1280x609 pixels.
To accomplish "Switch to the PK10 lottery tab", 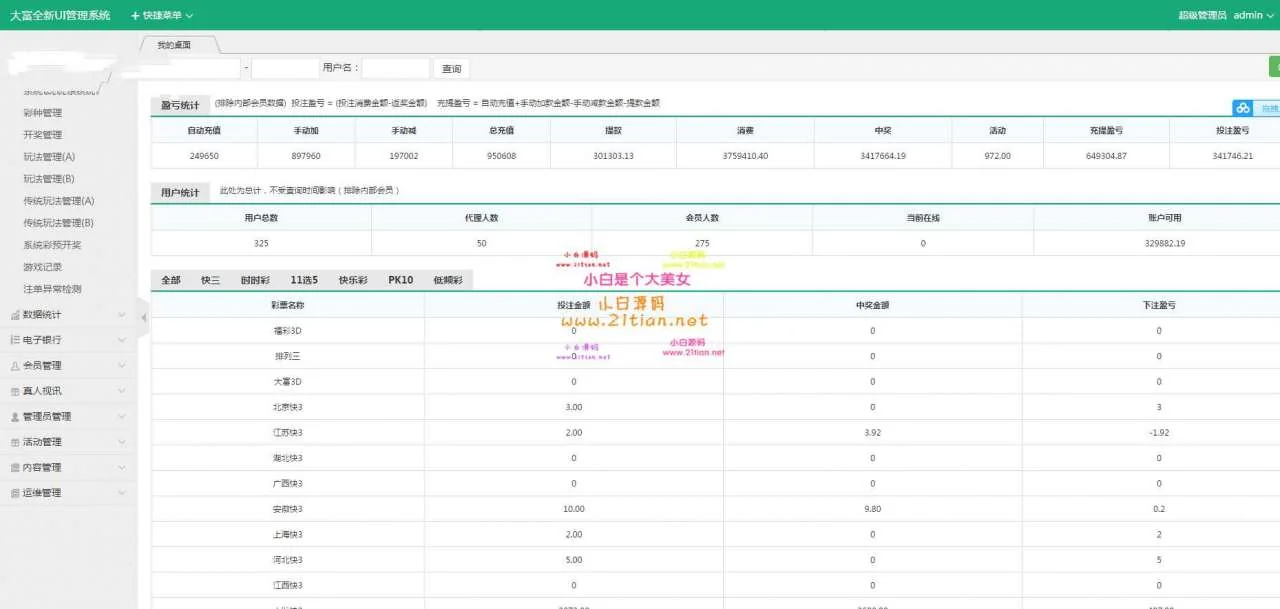I will pos(400,281).
